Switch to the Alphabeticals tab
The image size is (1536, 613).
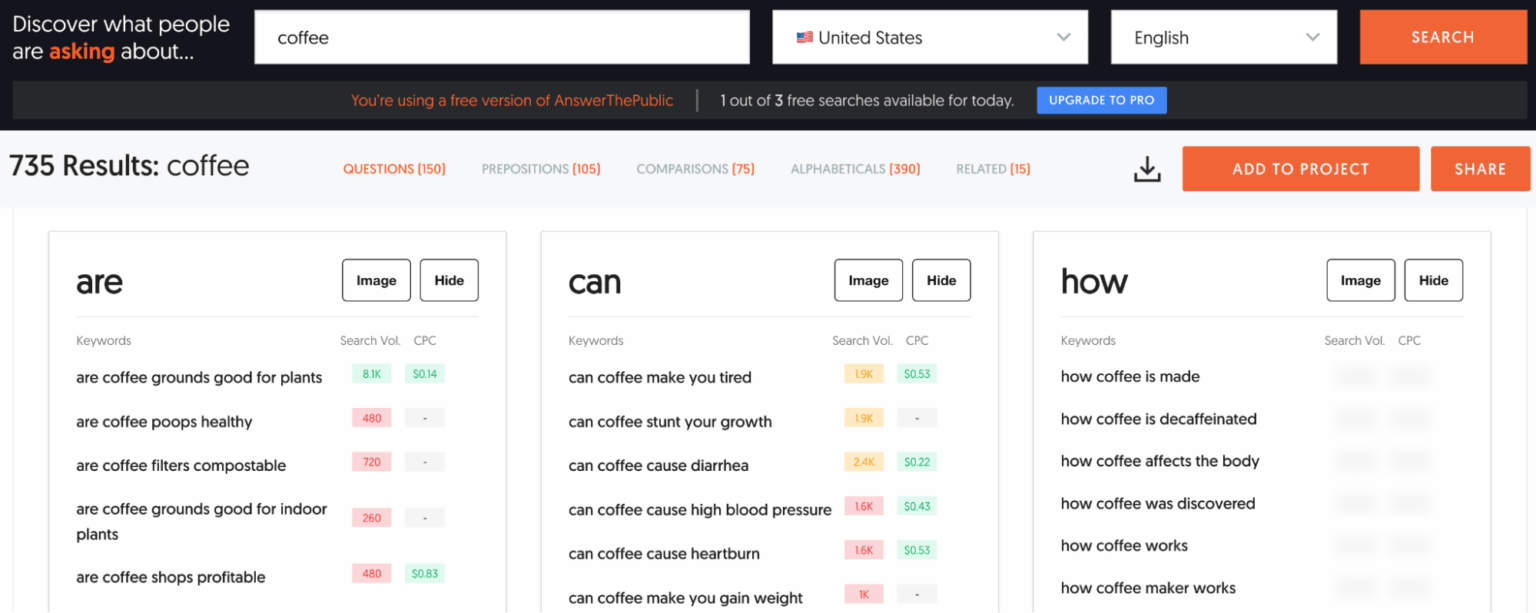(x=855, y=168)
